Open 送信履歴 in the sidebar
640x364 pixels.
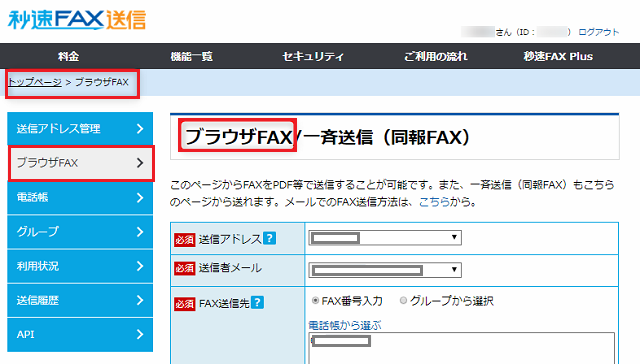pos(80,300)
